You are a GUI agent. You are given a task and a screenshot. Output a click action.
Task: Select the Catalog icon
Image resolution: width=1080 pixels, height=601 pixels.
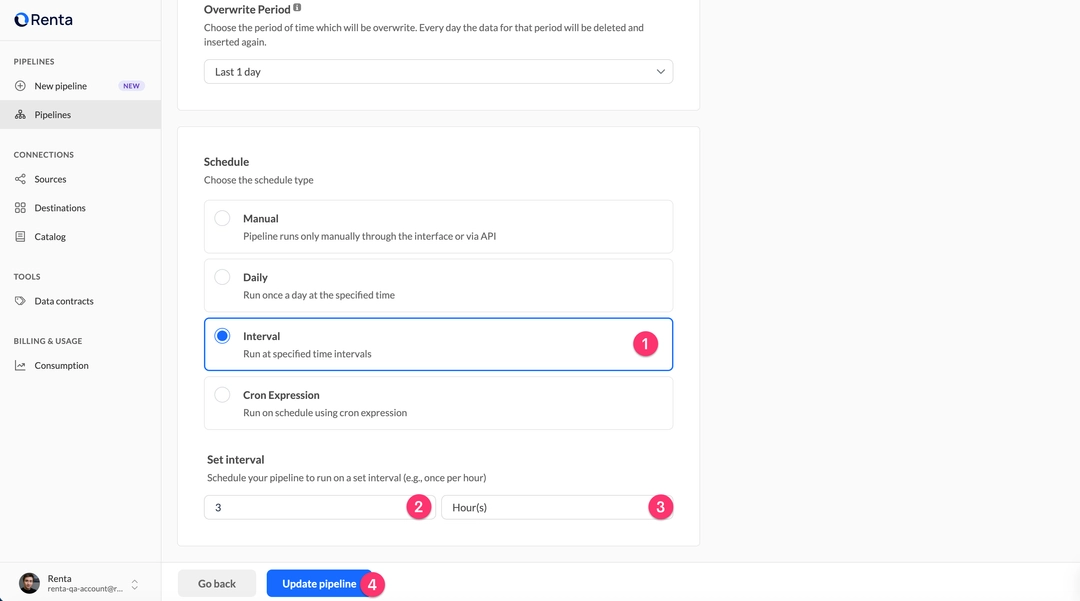21,236
